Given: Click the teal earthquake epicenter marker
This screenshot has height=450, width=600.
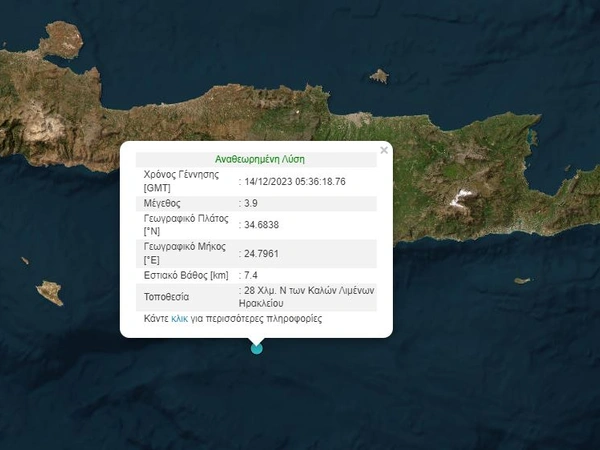Looking at the screenshot, I should (x=257, y=348).
